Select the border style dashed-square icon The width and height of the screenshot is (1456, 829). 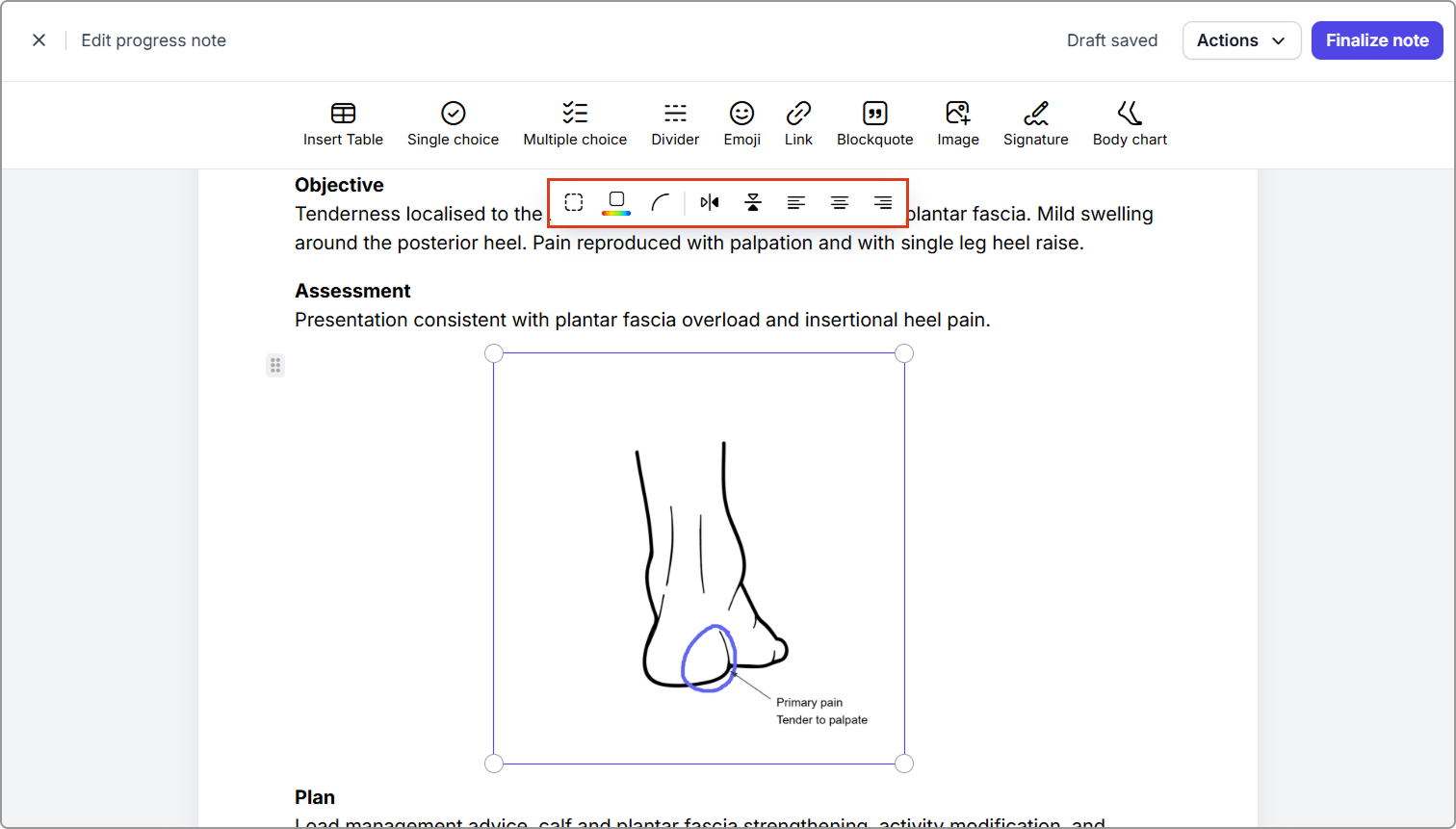(574, 202)
